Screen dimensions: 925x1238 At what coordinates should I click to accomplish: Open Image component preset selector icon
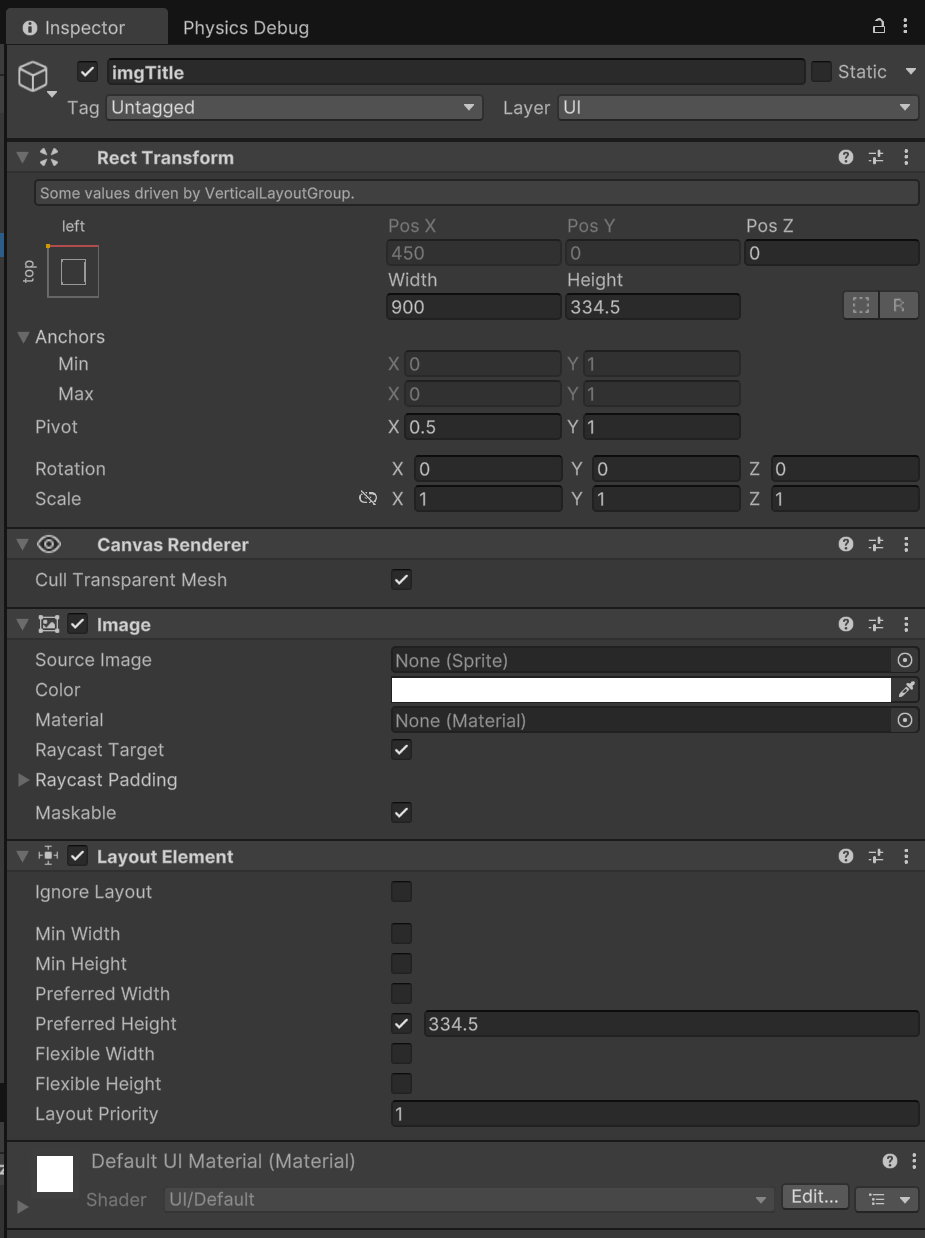[876, 624]
